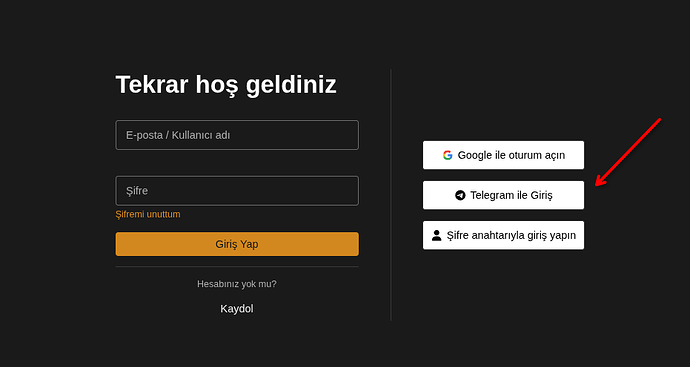
Task: Click the red arrow annotation
Action: pyautogui.click(x=628, y=152)
